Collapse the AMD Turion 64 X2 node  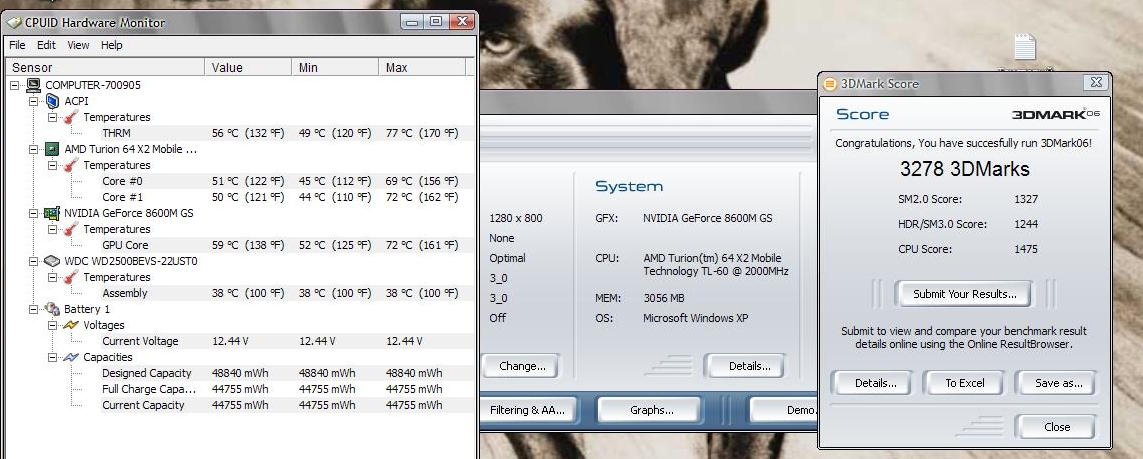click(34, 149)
